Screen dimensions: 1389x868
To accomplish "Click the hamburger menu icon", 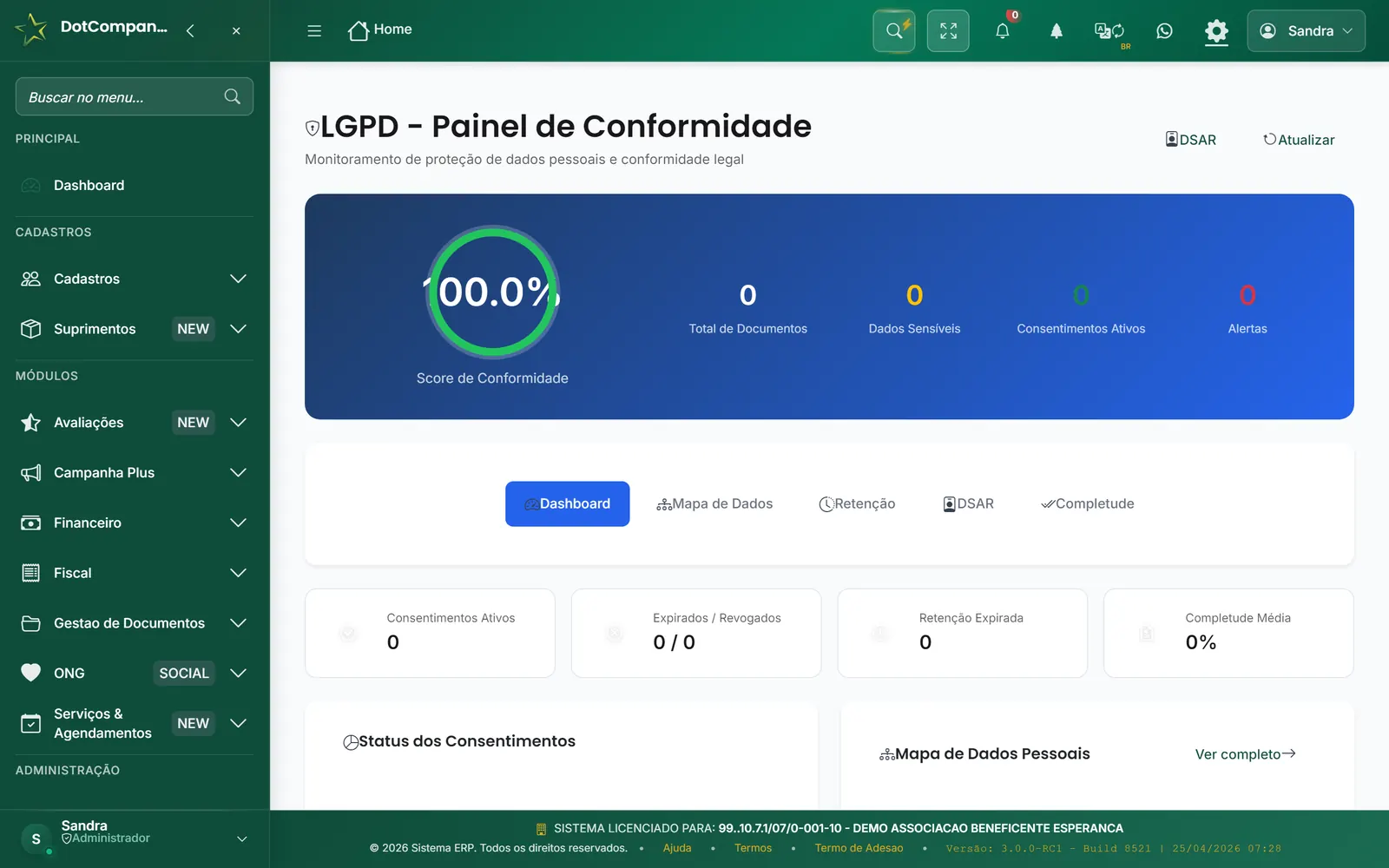I will (314, 31).
